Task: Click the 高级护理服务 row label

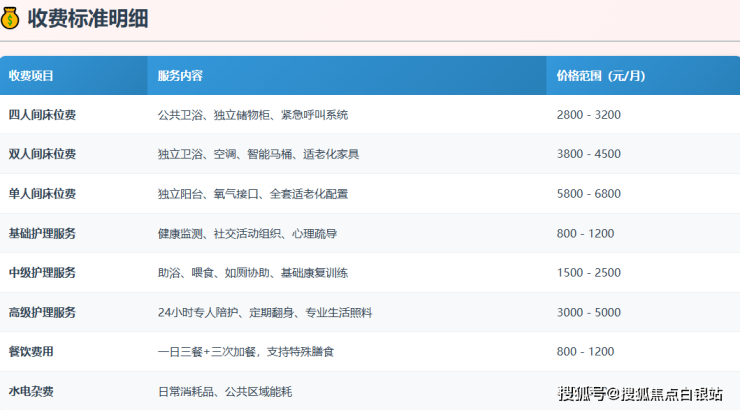Action: tap(42, 313)
